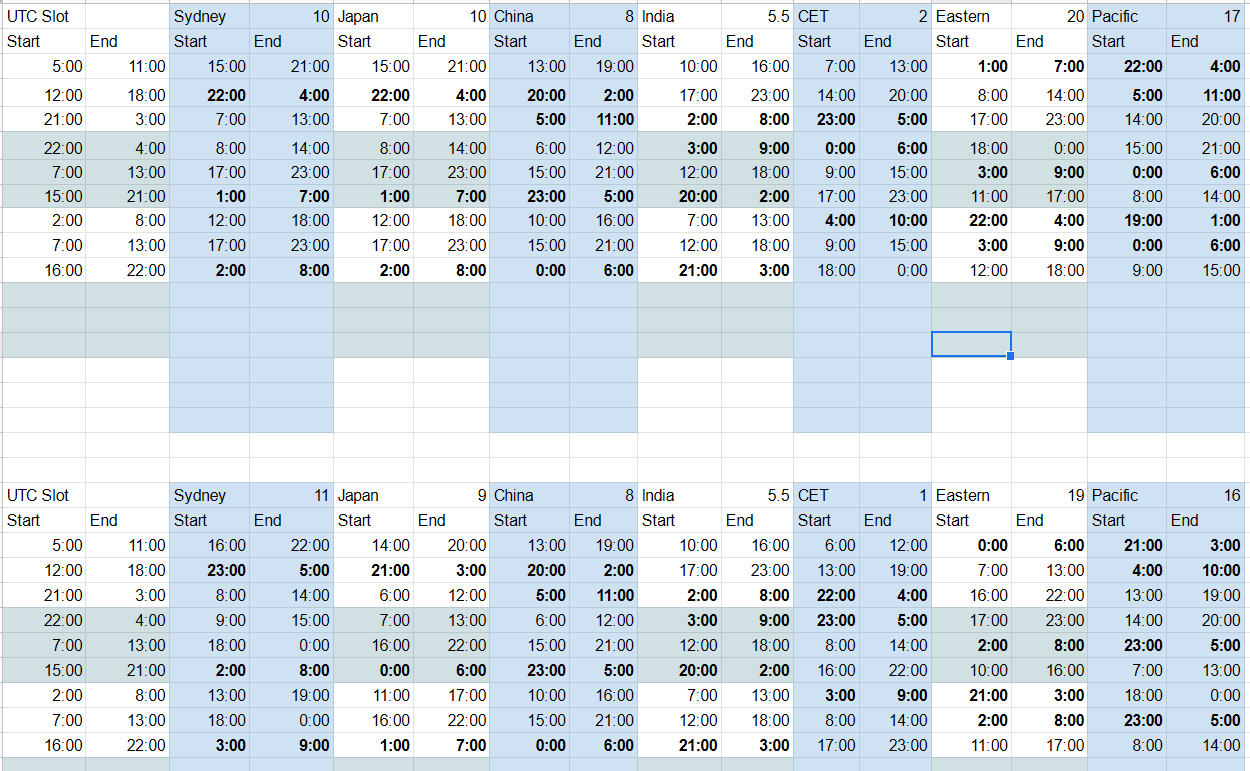Select UTC End 3:00 in the upper table
Screen dimensions: 1250x771
(127, 119)
